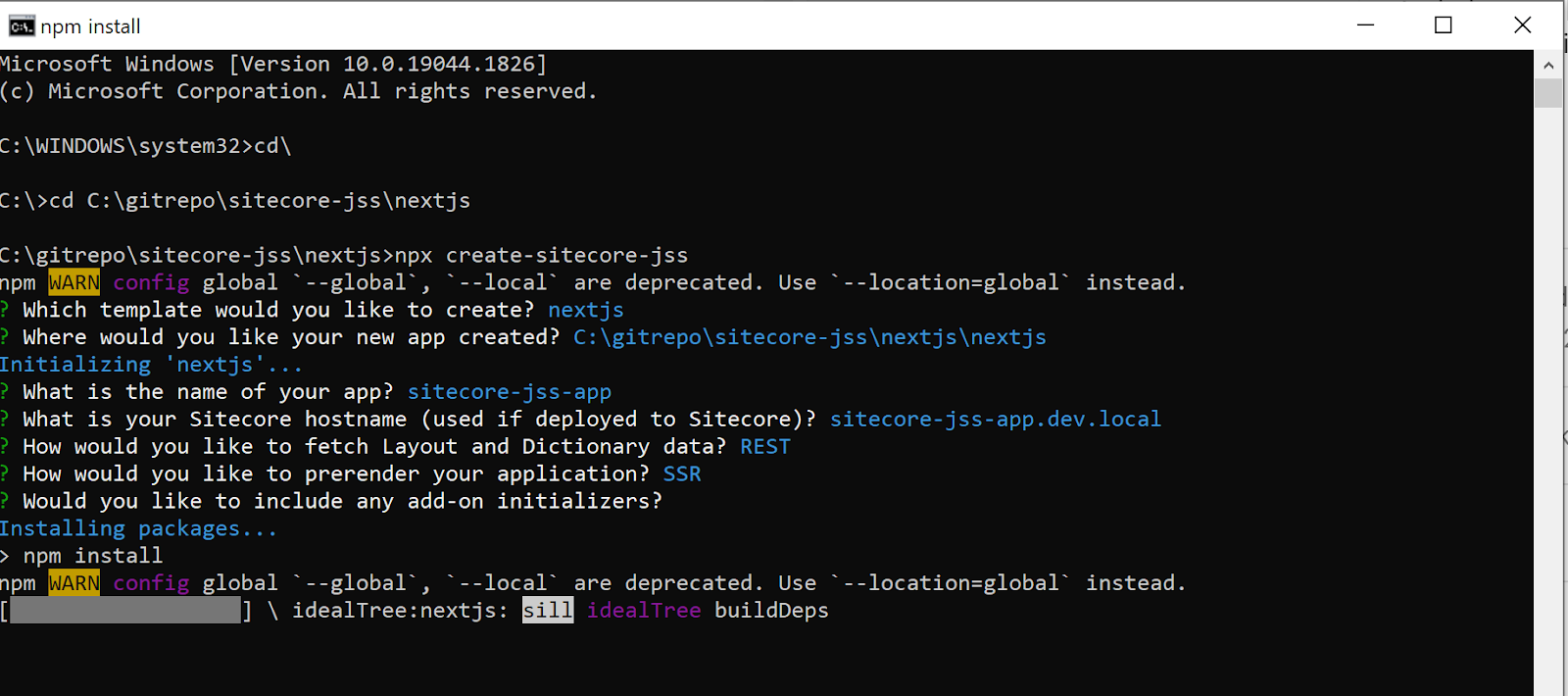
Task: Click 'cd C:\gitrepo\sitecore-jss\nextjs' command
Action: coord(260,201)
